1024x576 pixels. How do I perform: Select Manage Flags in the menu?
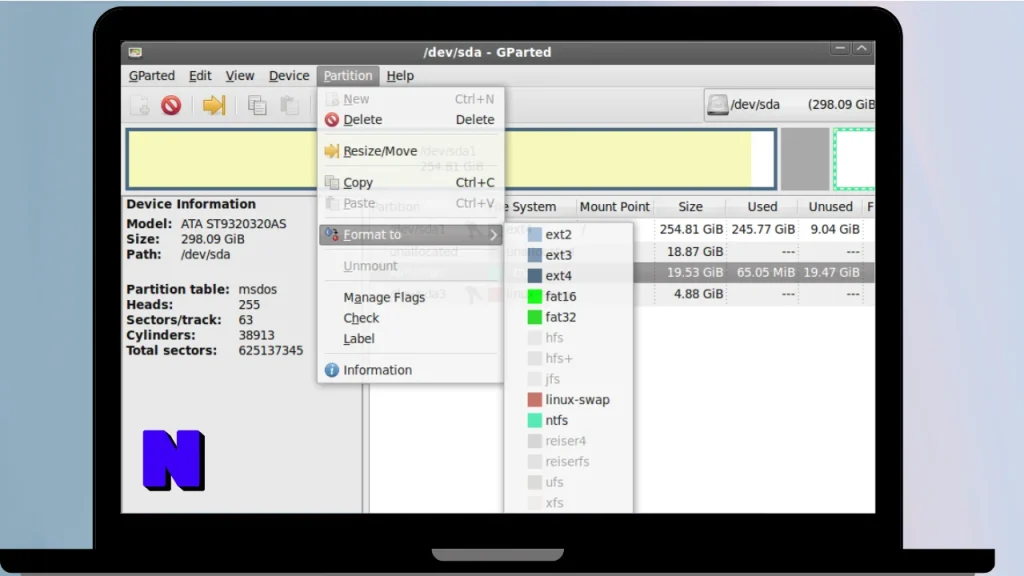click(410, 297)
